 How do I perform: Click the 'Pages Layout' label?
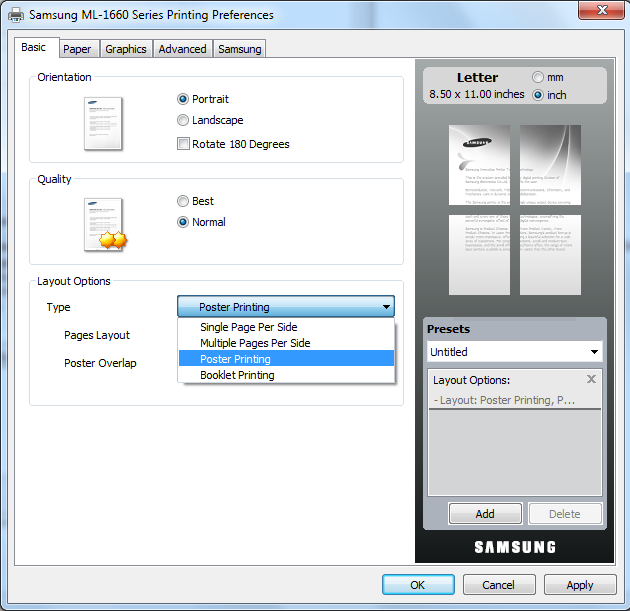click(97, 335)
